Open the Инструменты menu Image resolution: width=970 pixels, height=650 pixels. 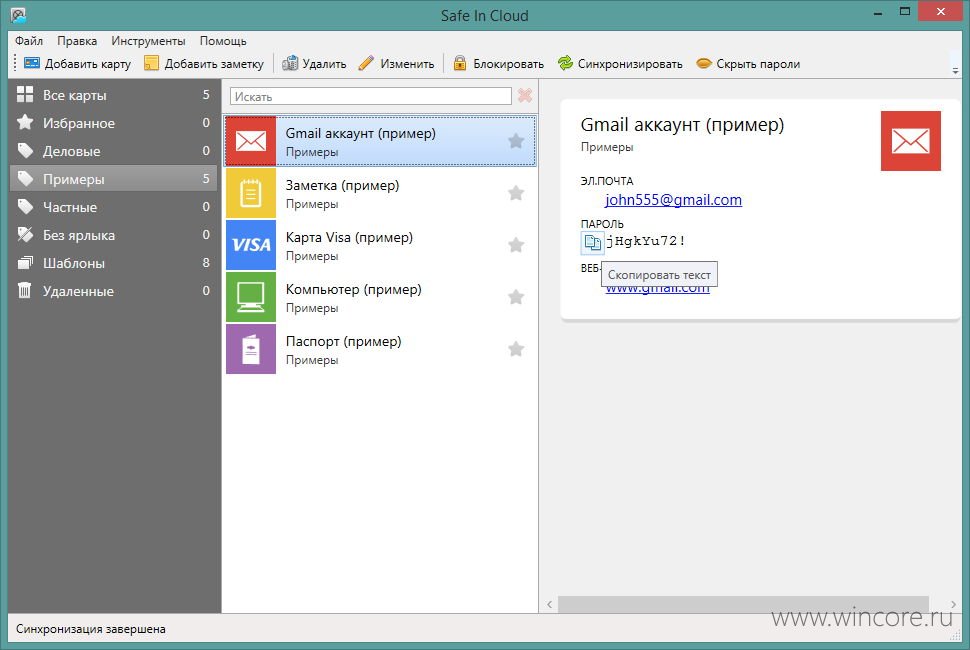click(148, 41)
